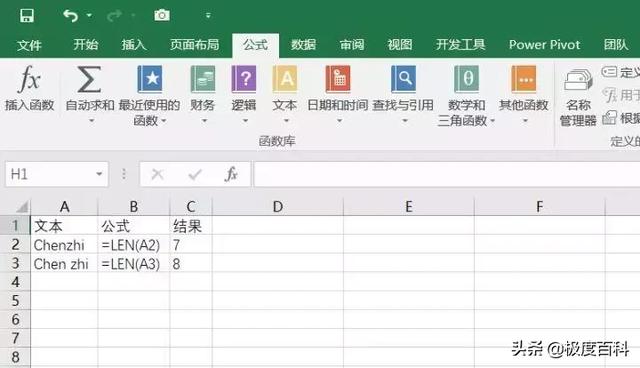This screenshot has height=368, width=640.
Task: Open the 财务 functions book icon
Action: (202, 79)
